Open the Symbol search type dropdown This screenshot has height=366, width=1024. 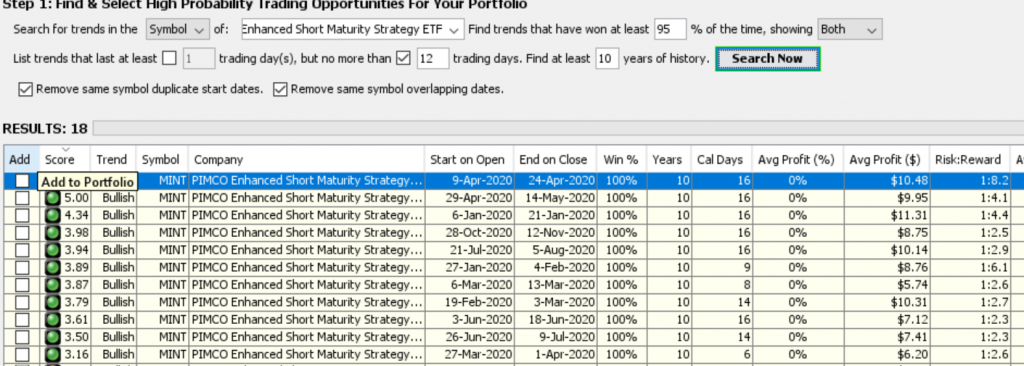[x=178, y=29]
